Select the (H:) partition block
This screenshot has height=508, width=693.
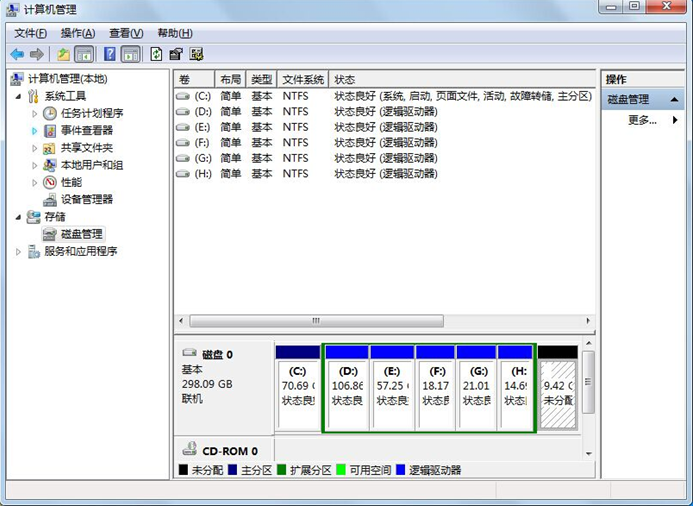515,387
